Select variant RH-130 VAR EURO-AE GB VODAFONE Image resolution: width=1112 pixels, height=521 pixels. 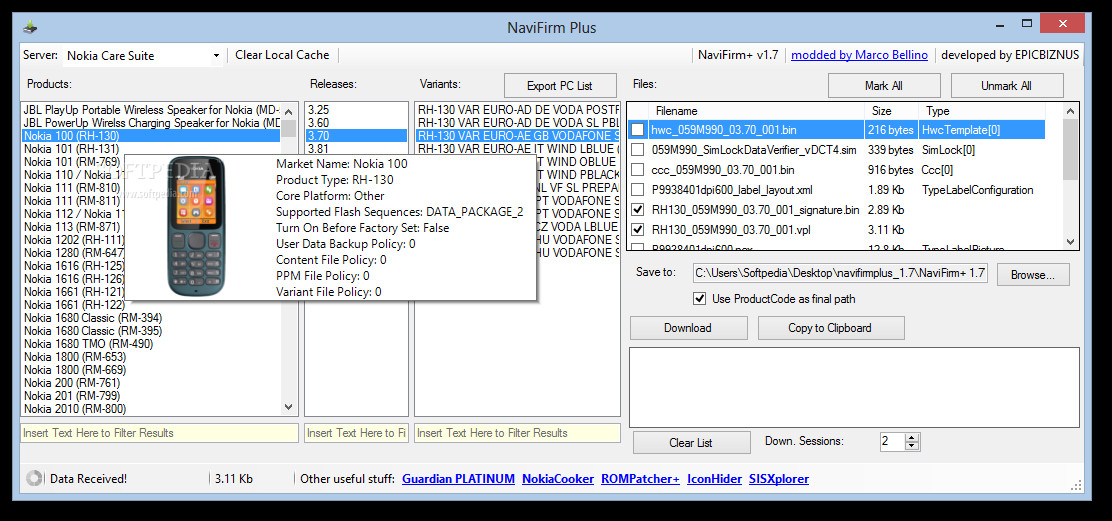pos(518,135)
